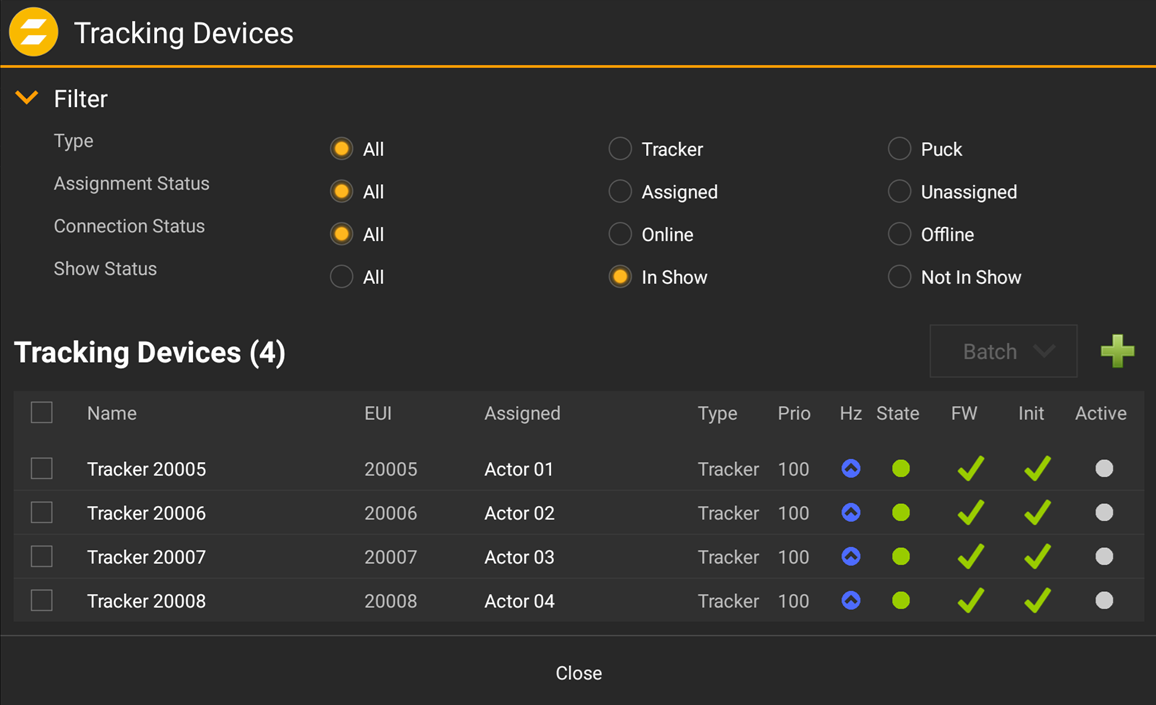This screenshot has height=705, width=1156.
Task: Collapse the Filter section
Action: [x=26, y=98]
